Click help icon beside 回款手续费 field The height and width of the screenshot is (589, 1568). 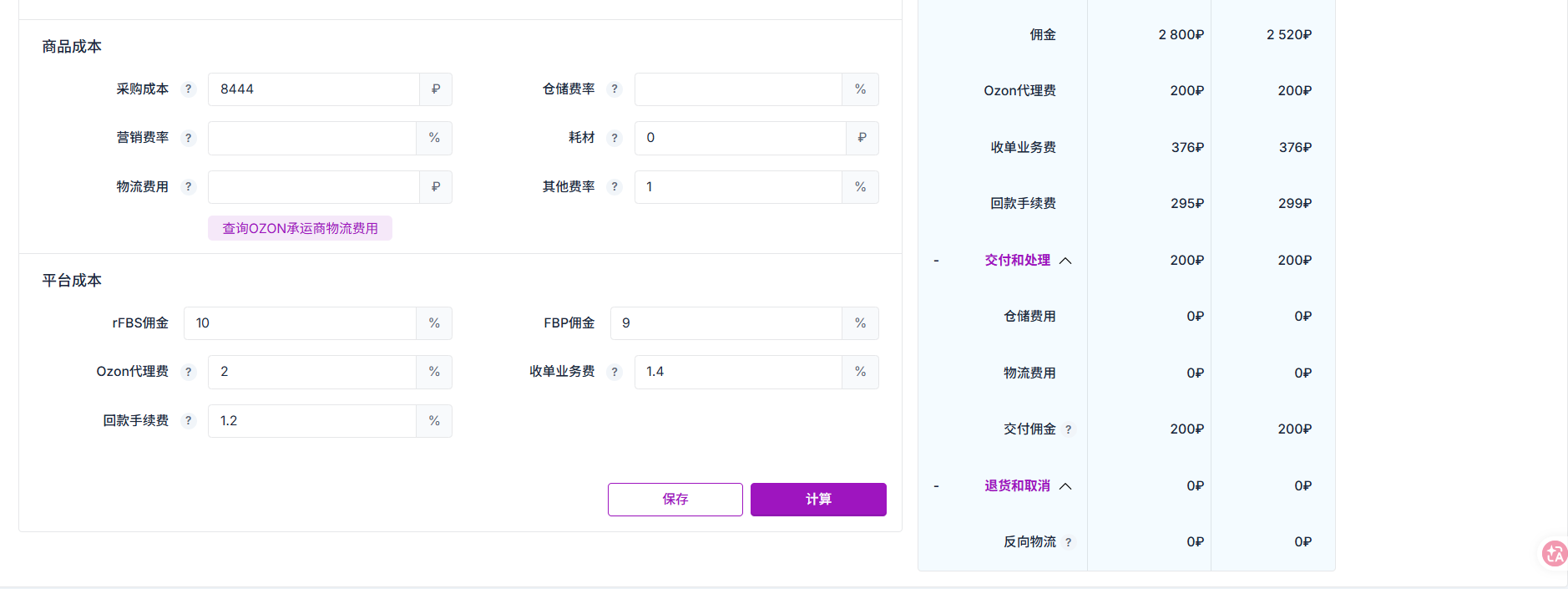click(x=189, y=421)
